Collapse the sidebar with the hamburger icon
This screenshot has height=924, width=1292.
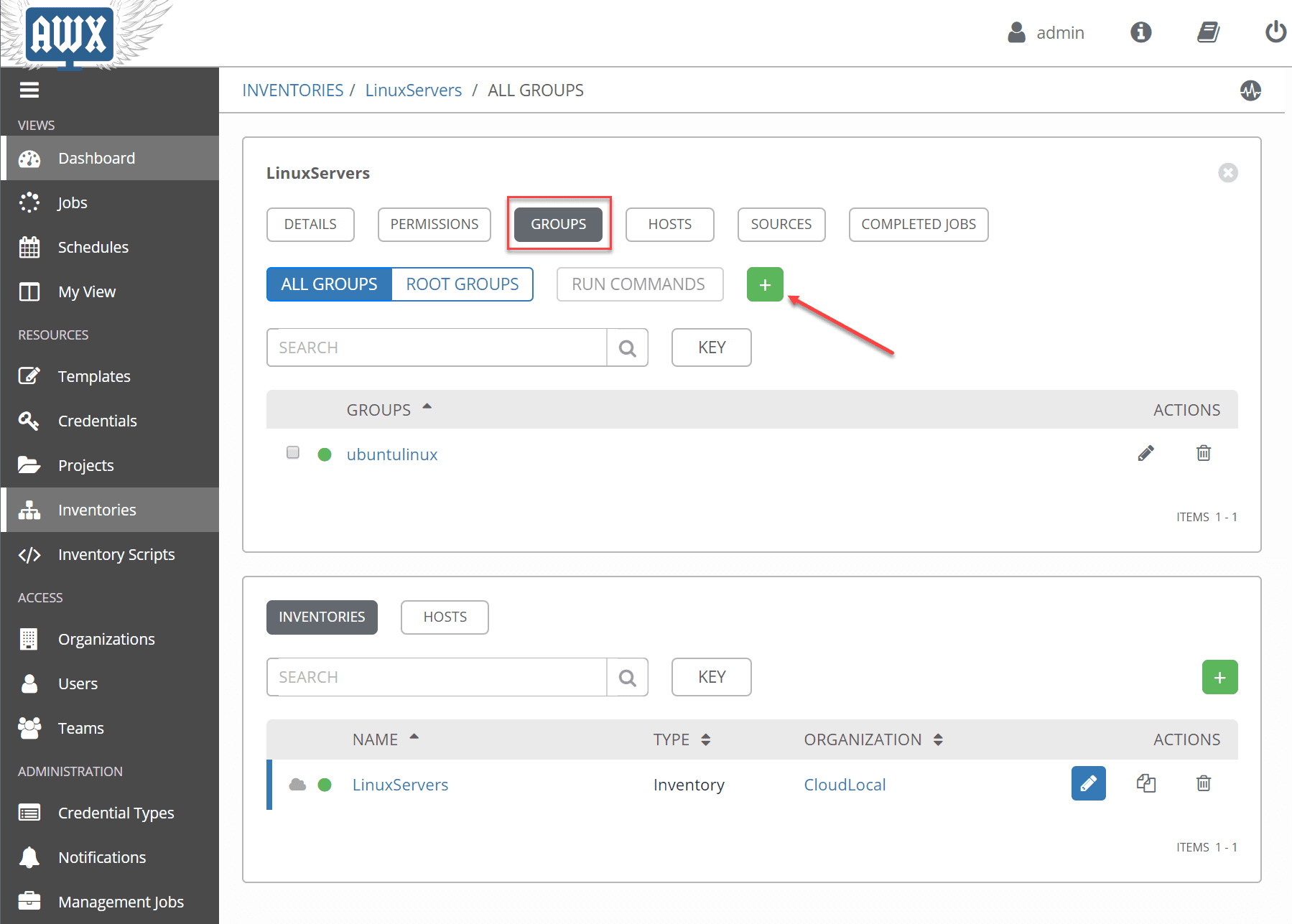(x=29, y=89)
